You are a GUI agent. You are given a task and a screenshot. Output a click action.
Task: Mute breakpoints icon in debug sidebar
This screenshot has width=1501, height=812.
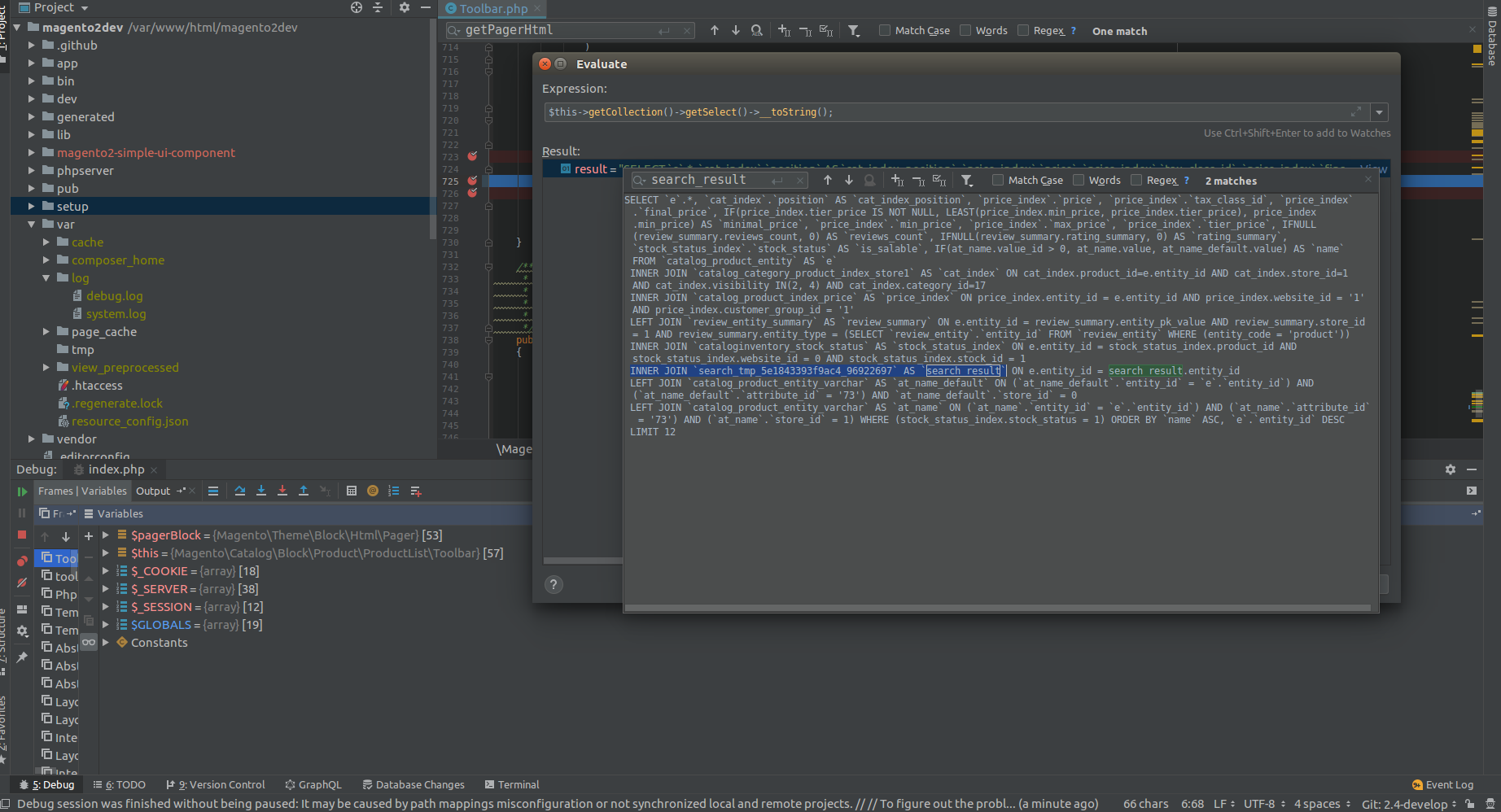[x=22, y=583]
